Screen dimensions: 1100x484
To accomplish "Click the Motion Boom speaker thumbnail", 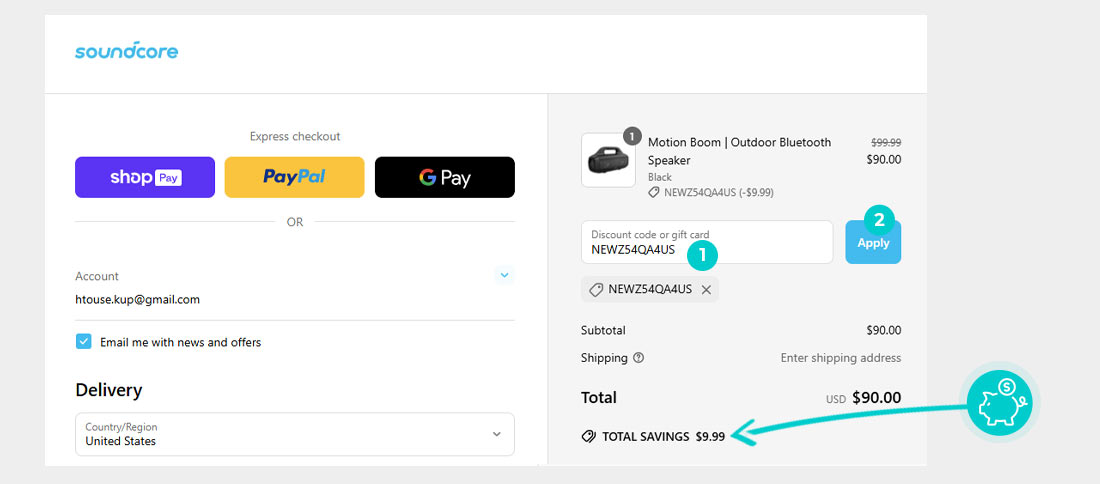I will point(608,160).
